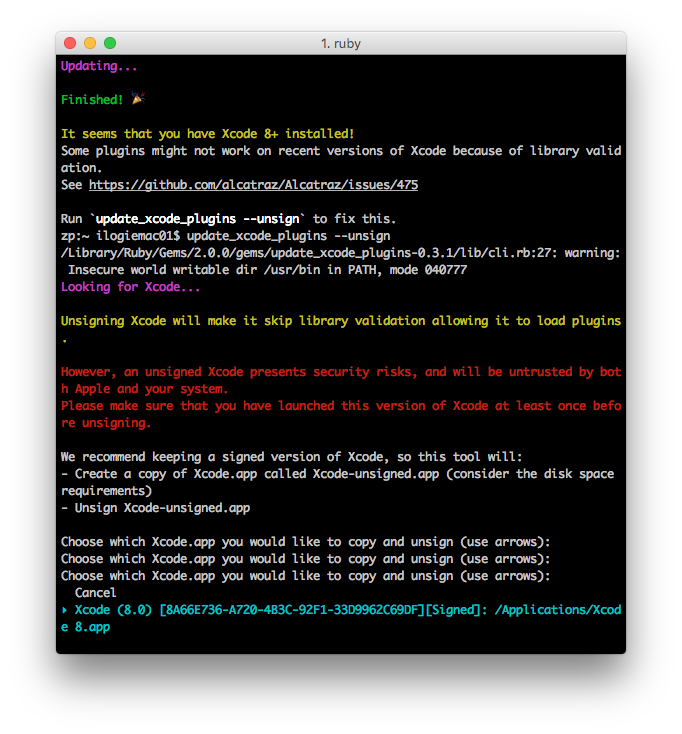682x734 pixels.
Task: Click the red "However, an unsigned Xcode presents" warning
Action: pos(341,372)
